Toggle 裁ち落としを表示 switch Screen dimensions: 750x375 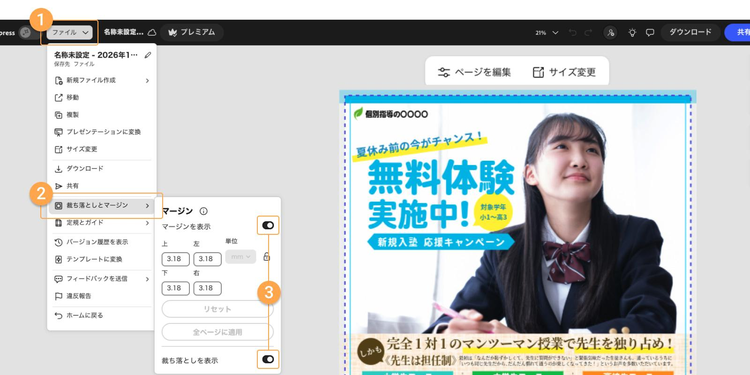(268, 359)
